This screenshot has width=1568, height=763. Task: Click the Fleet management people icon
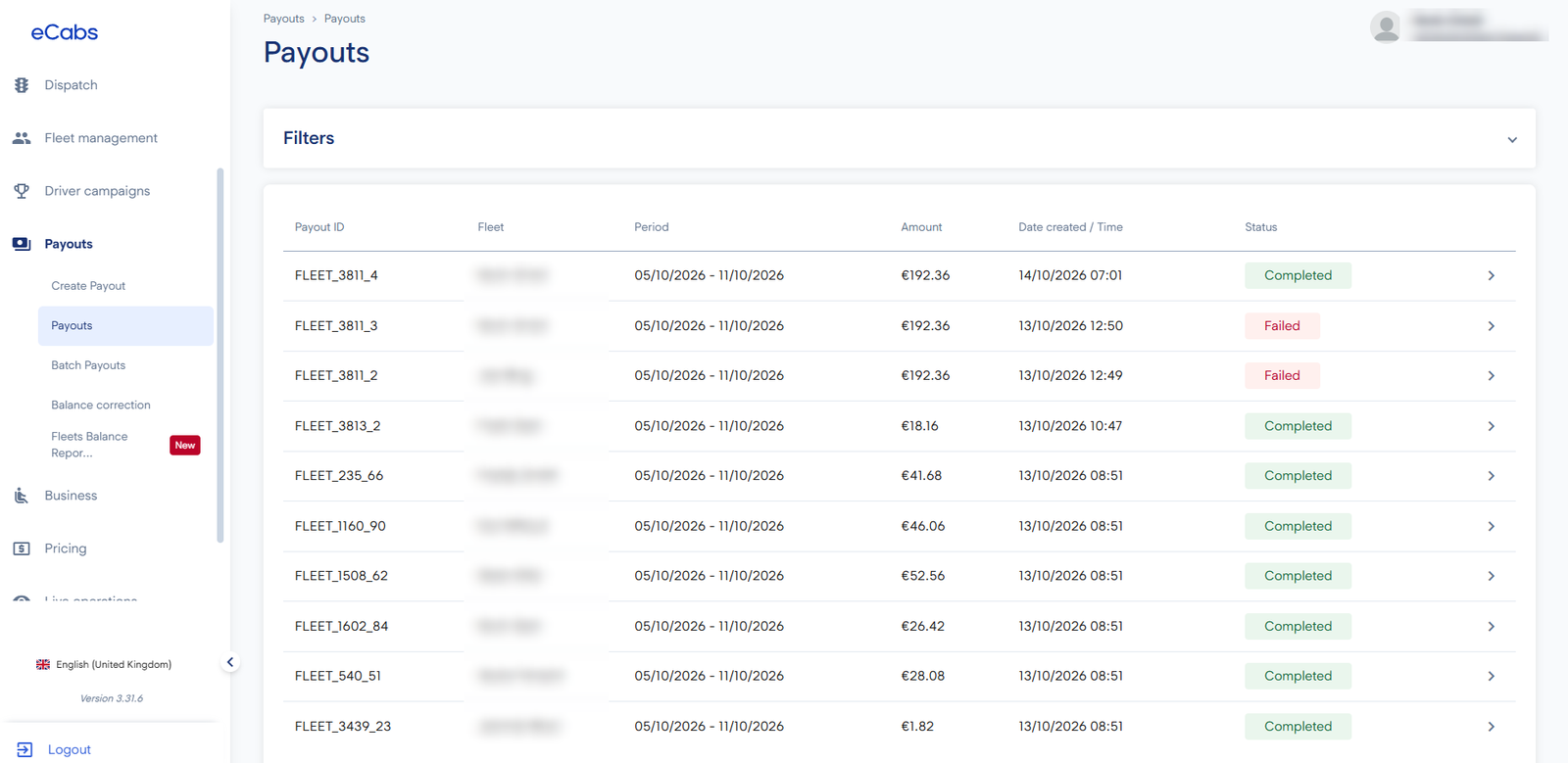click(22, 138)
